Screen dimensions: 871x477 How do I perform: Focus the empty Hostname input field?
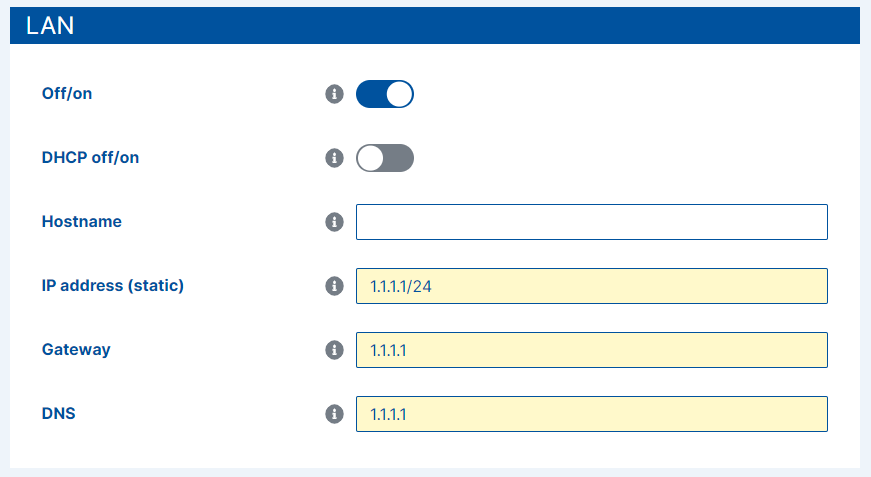pos(591,222)
